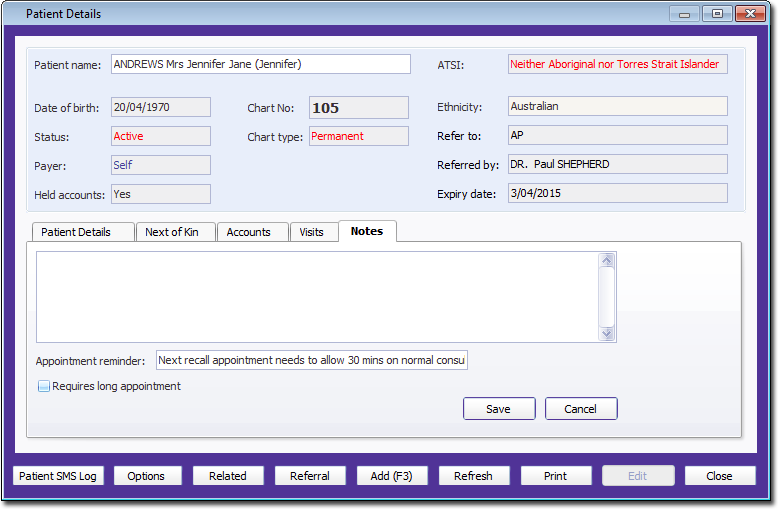Switch to the Patient Details tab
The image size is (779, 510).
(82, 232)
